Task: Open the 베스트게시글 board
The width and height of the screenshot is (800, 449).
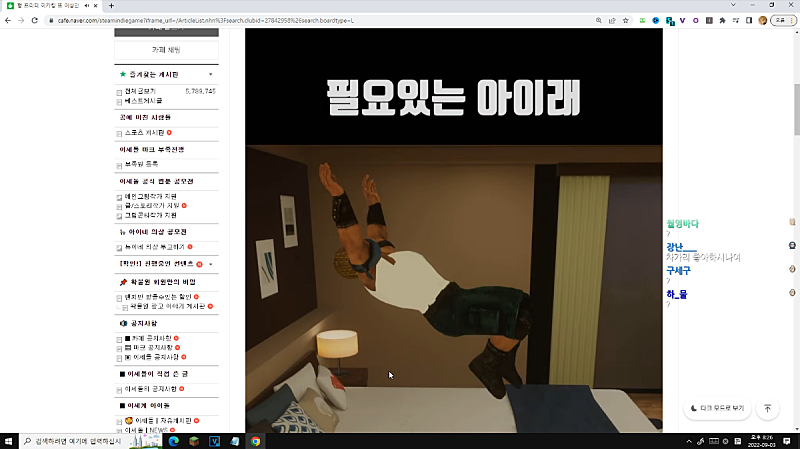Action: click(x=143, y=101)
